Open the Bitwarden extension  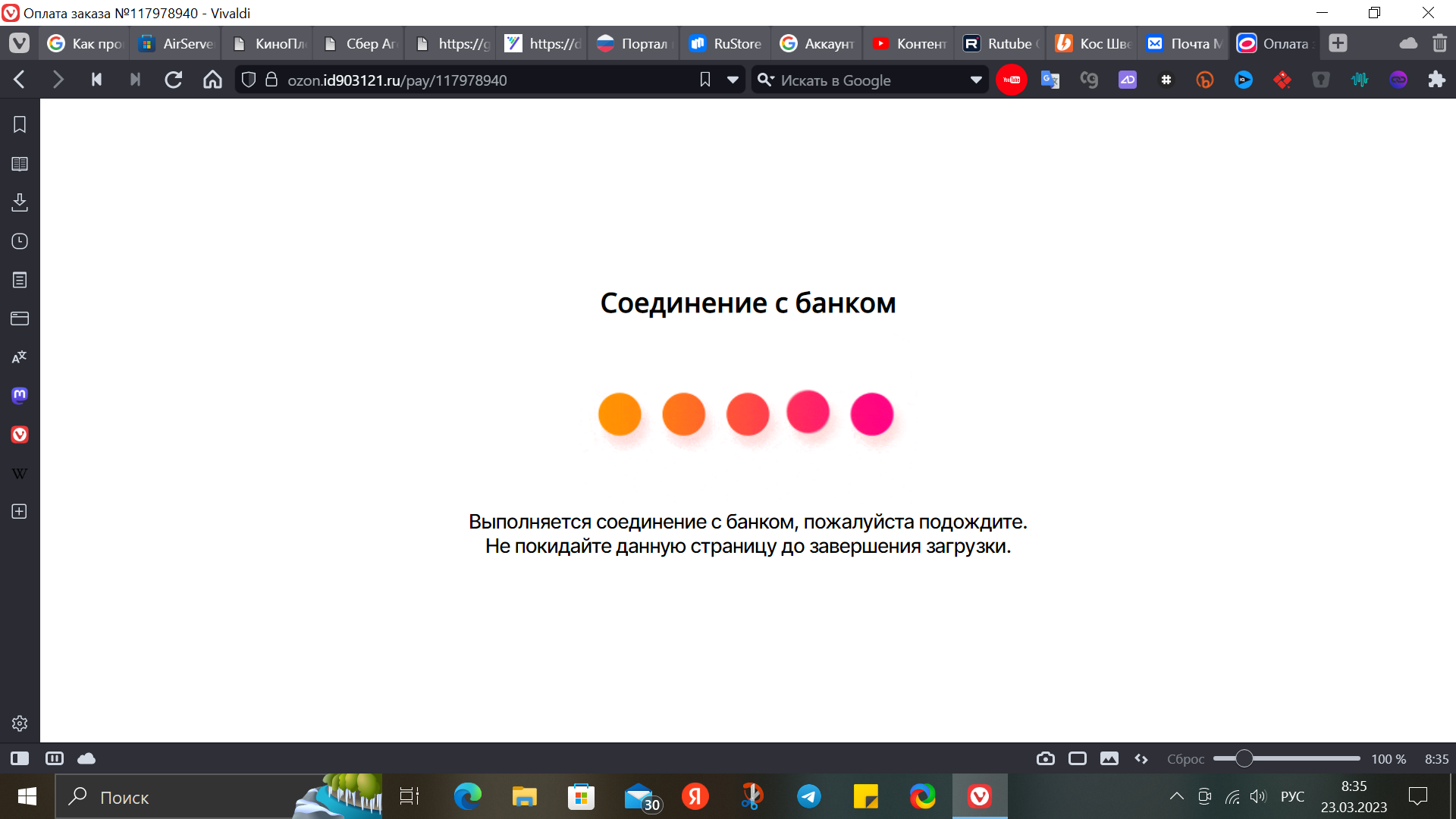1321,80
